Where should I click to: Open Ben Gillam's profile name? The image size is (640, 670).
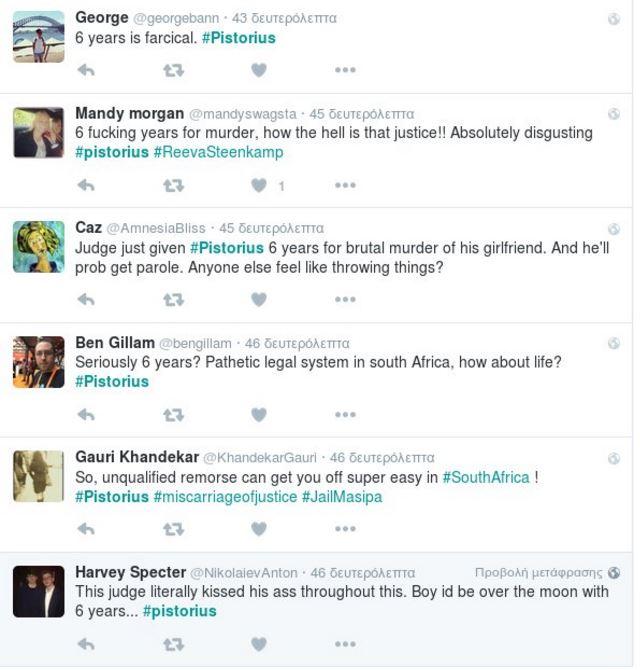pyautogui.click(x=114, y=343)
